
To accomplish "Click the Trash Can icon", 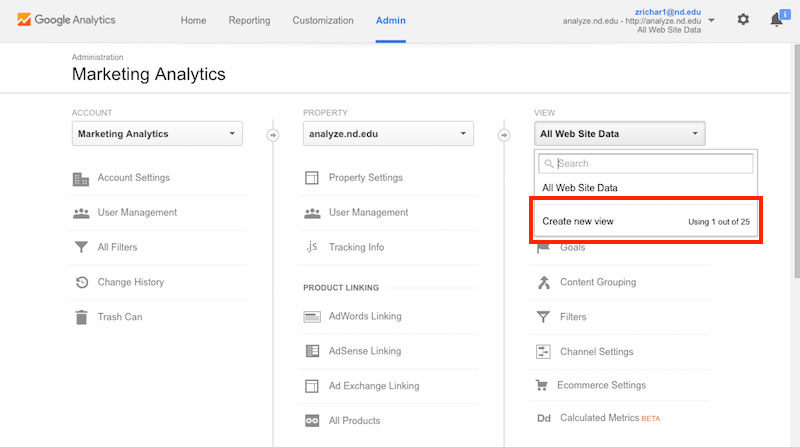I will [81, 317].
